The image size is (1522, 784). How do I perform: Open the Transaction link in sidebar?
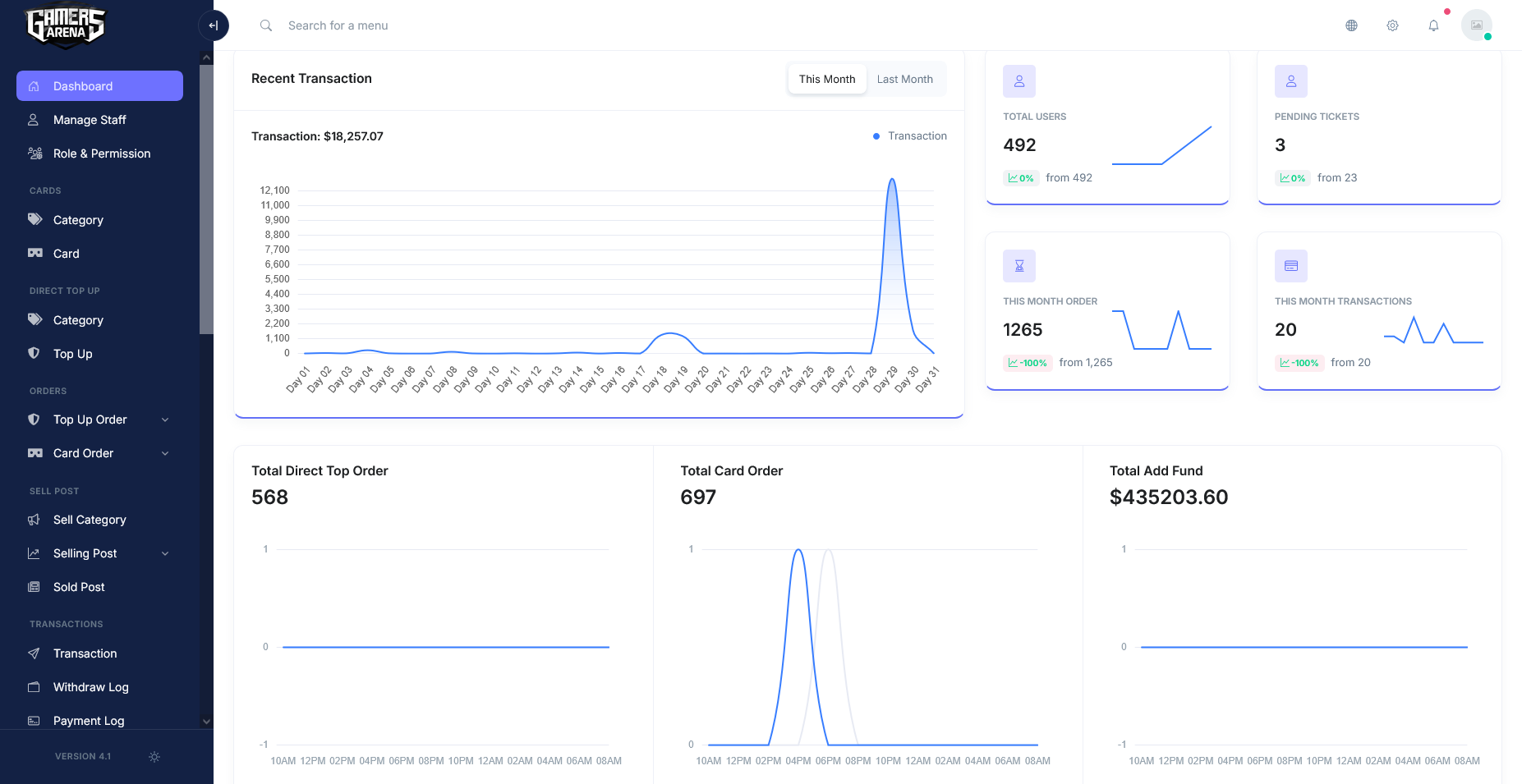[x=99, y=653]
